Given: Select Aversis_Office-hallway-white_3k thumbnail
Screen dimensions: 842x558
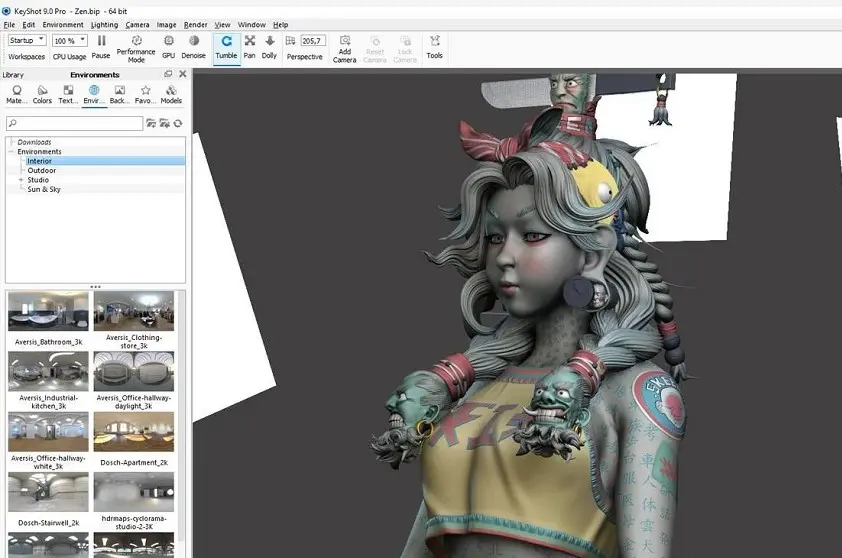Looking at the screenshot, I should (48, 432).
